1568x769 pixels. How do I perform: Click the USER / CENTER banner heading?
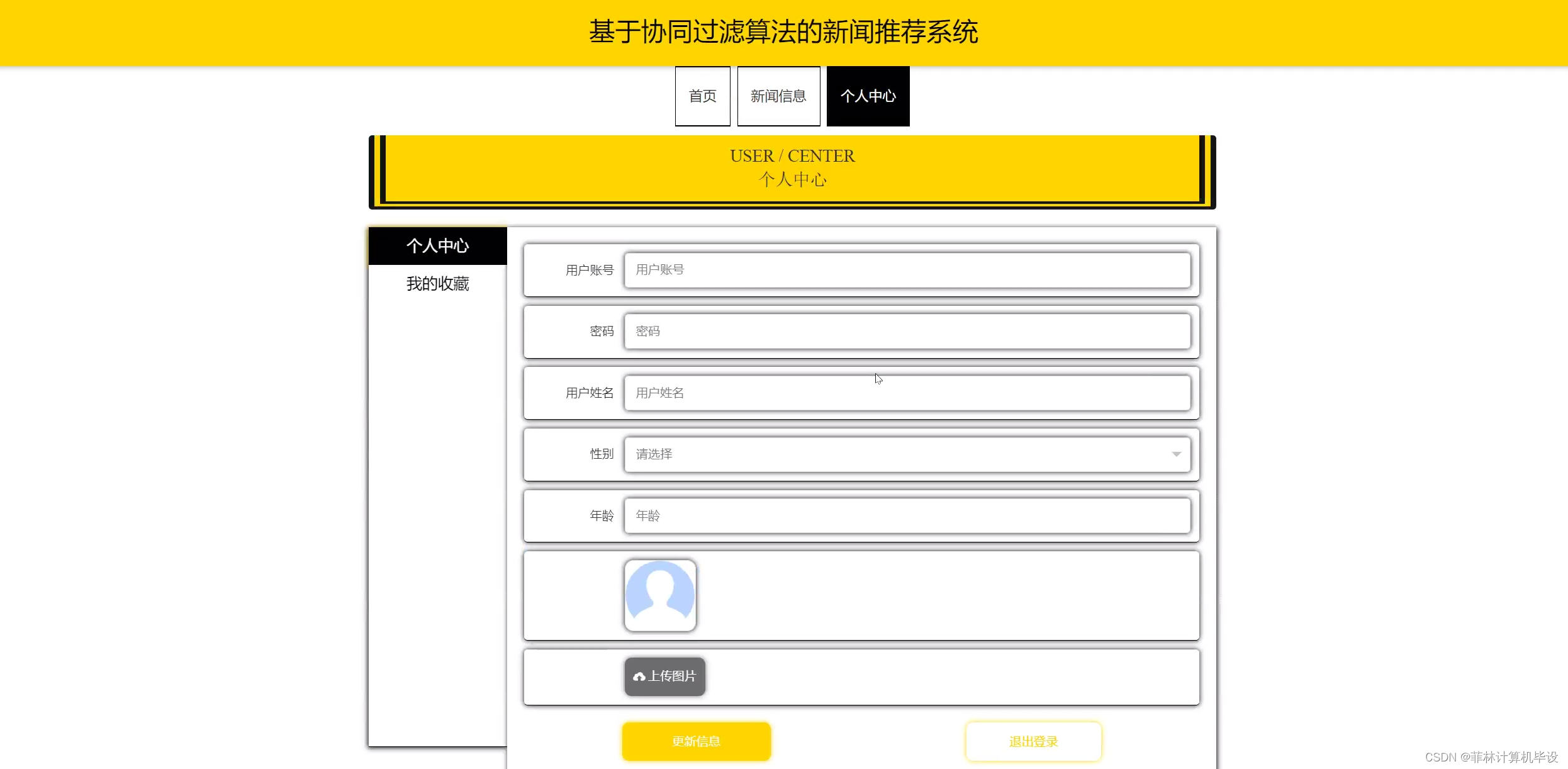[792, 156]
